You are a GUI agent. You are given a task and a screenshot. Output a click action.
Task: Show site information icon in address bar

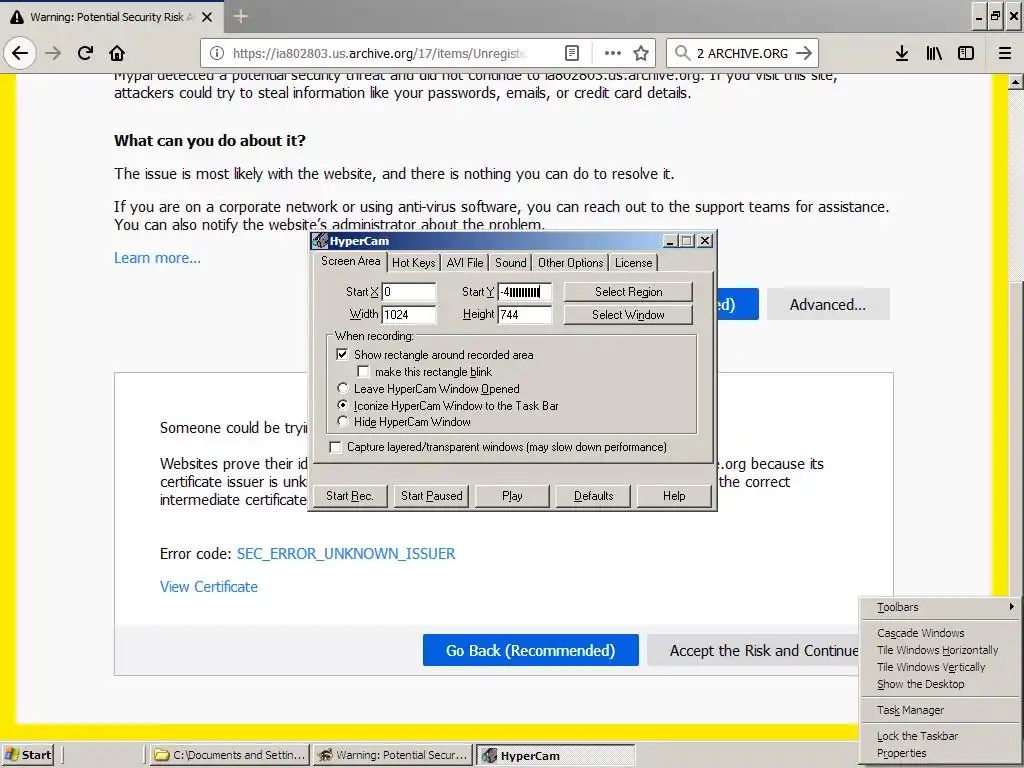217,54
